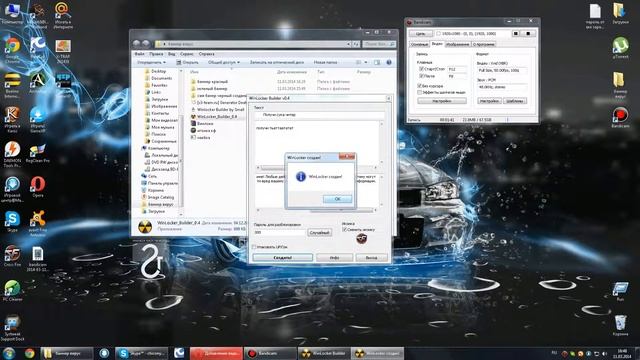640x360 pixels.
Task: Click the horizontal scrollbar under the upper WinLocker text area
Action: [x=317, y=168]
